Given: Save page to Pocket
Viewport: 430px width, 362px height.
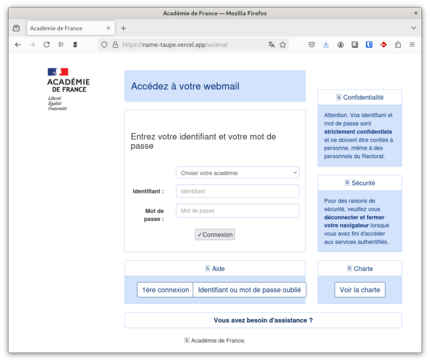Looking at the screenshot, I should pos(311,44).
